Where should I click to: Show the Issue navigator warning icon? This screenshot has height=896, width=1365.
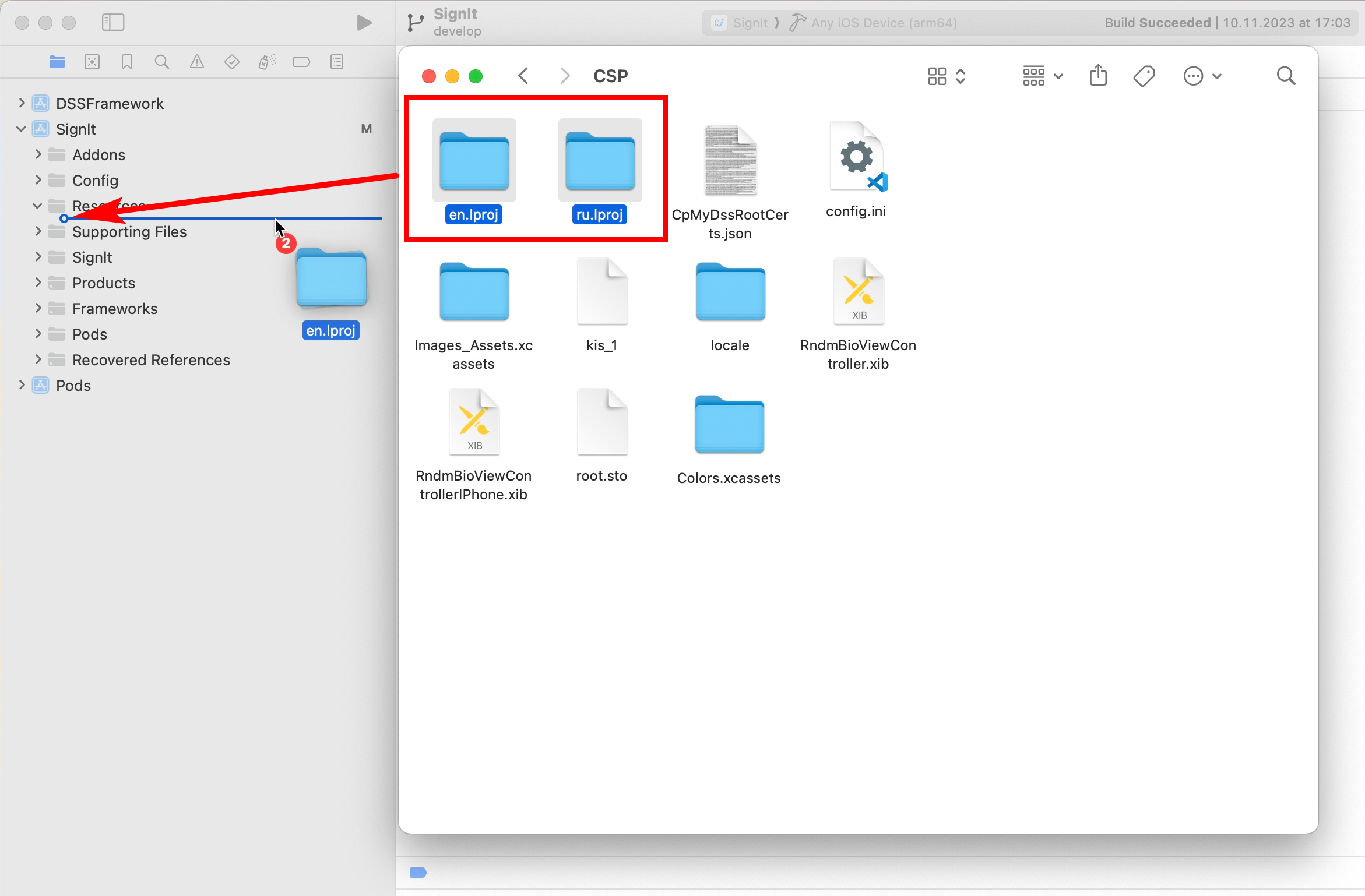click(197, 62)
